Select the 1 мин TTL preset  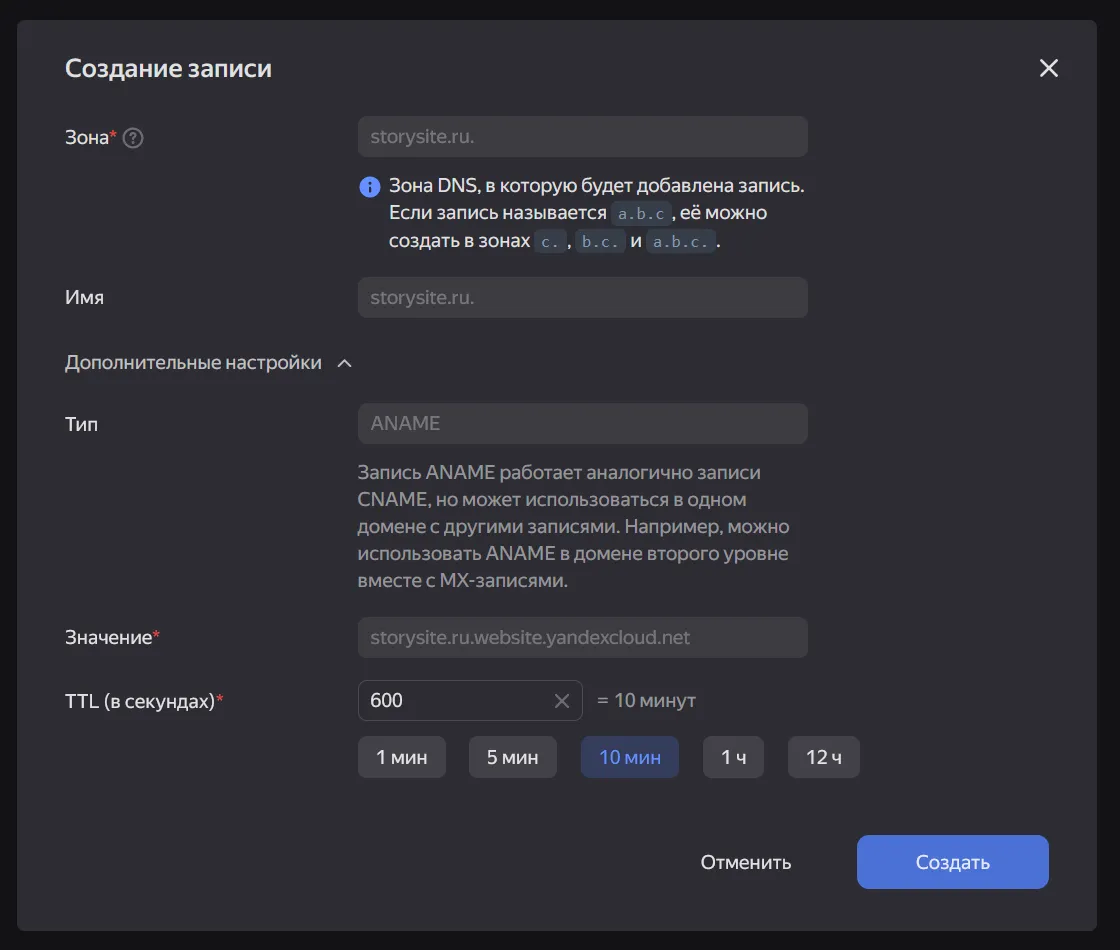[x=402, y=757]
